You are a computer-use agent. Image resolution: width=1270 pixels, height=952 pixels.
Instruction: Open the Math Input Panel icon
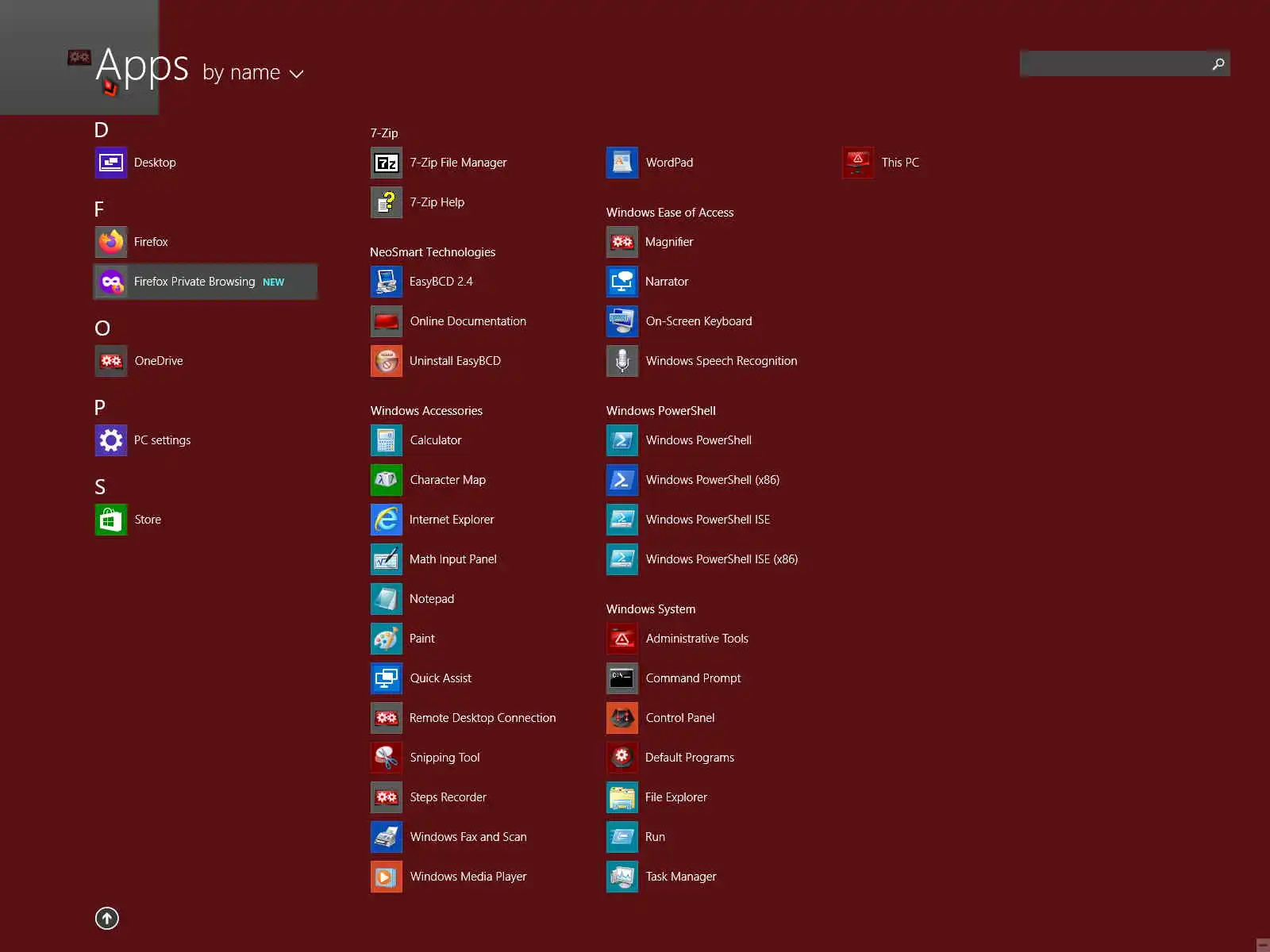point(387,559)
